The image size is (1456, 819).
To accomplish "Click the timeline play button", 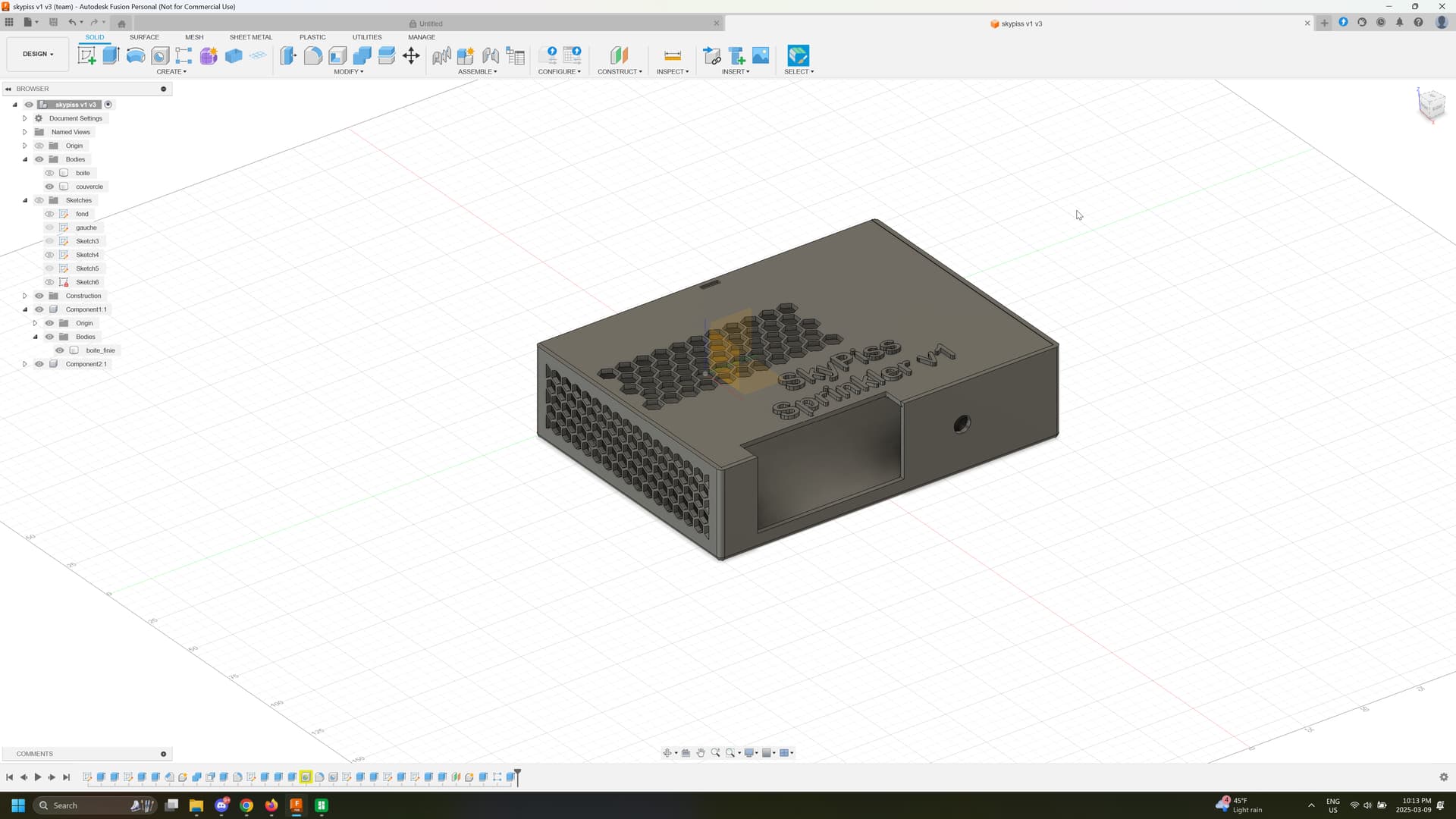I will 37,777.
